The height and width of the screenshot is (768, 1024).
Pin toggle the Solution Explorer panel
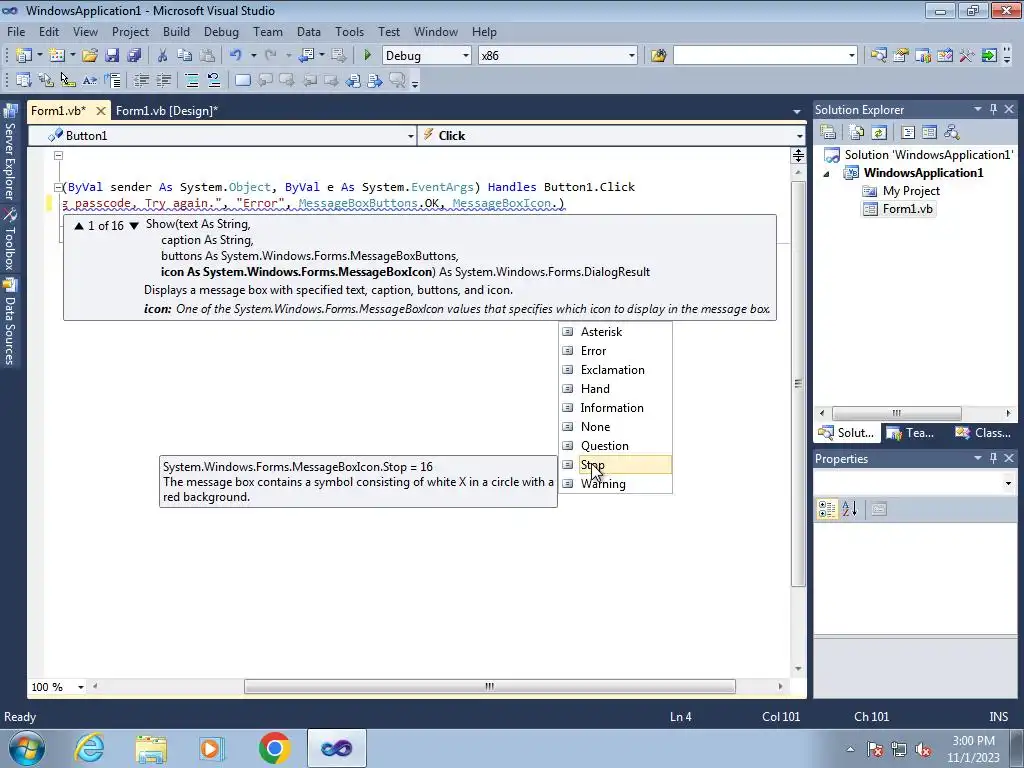pyautogui.click(x=993, y=109)
